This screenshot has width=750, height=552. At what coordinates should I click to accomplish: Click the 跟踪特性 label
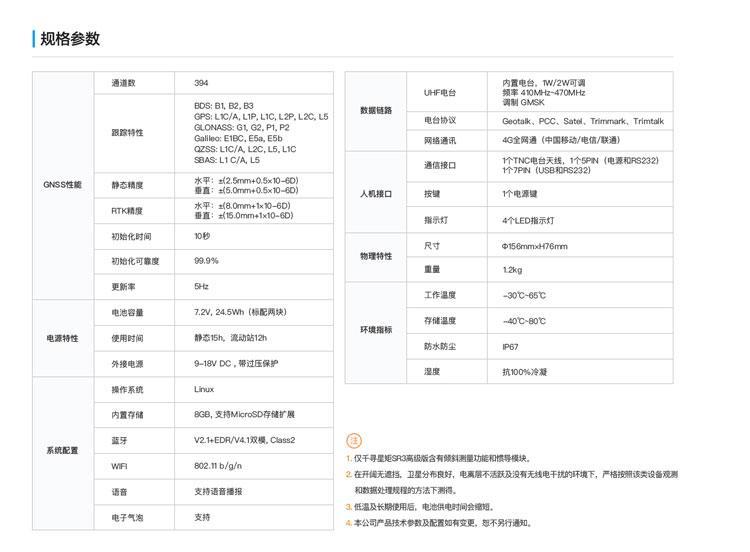tap(127, 132)
